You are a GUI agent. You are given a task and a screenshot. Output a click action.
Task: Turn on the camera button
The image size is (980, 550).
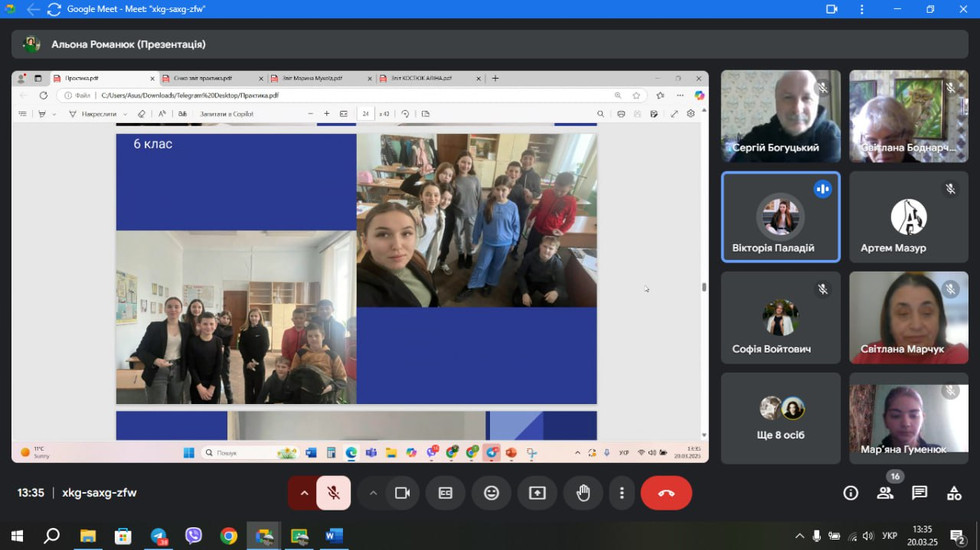[402, 493]
